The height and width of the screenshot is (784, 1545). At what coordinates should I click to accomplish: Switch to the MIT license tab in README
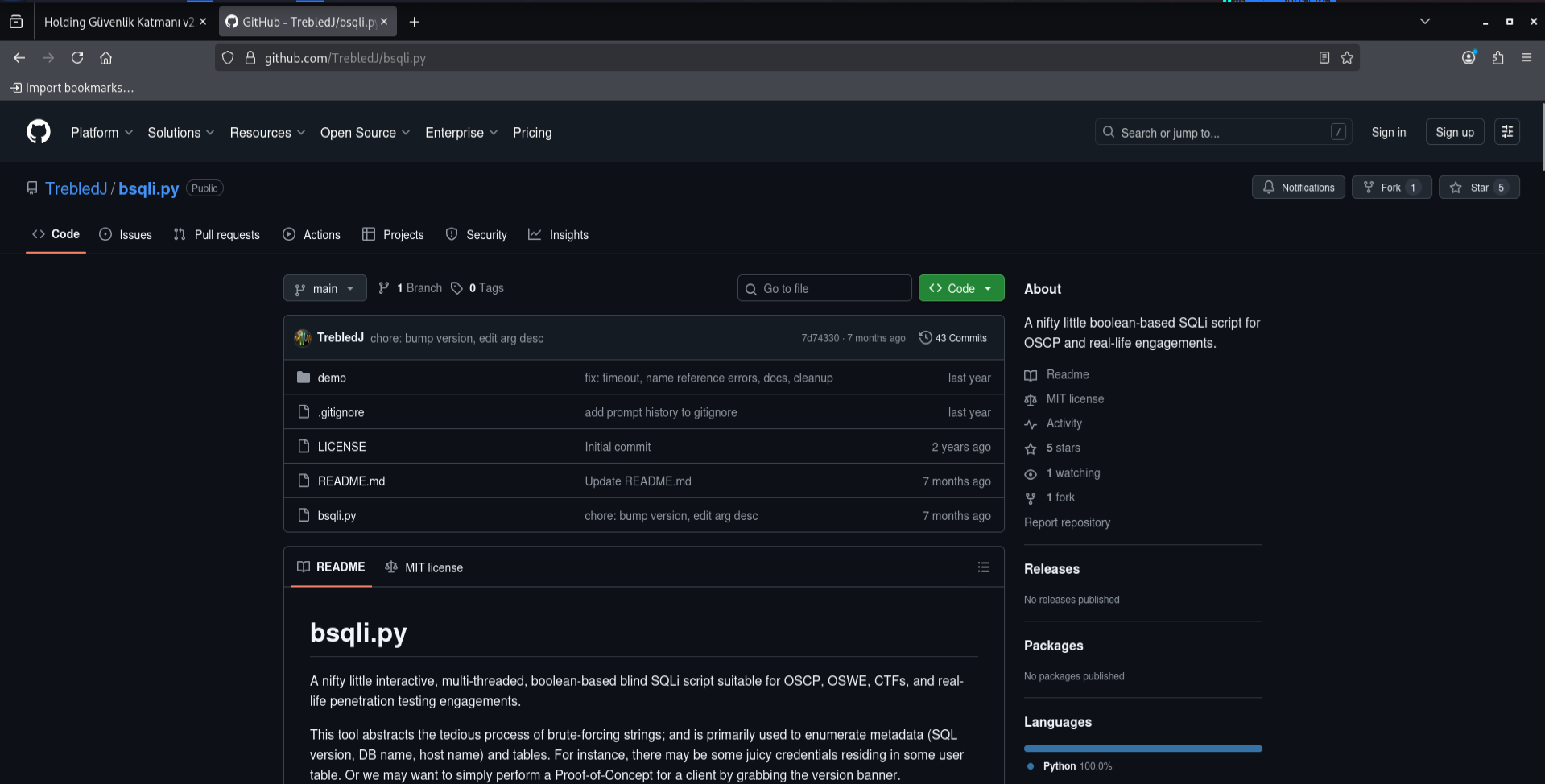[x=424, y=567]
